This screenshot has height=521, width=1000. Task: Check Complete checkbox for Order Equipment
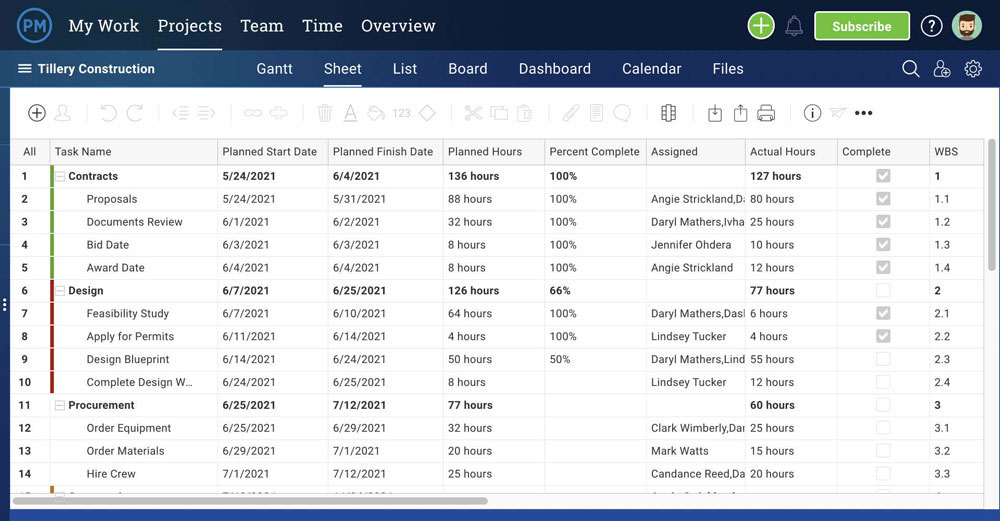883,428
